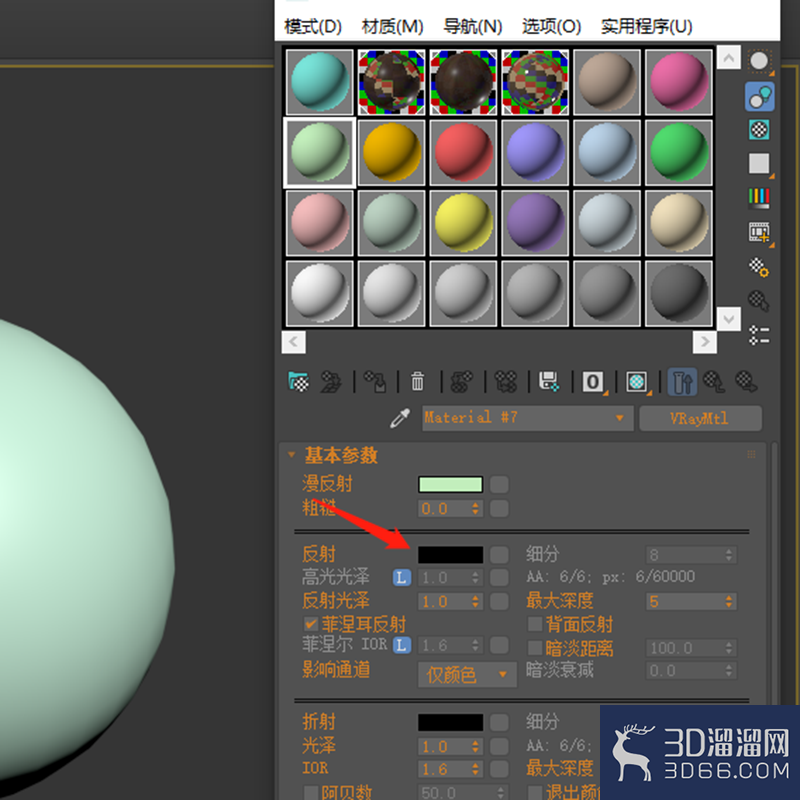Click the trash Reset Map icon
Screen dimensions: 800x800
point(417,382)
